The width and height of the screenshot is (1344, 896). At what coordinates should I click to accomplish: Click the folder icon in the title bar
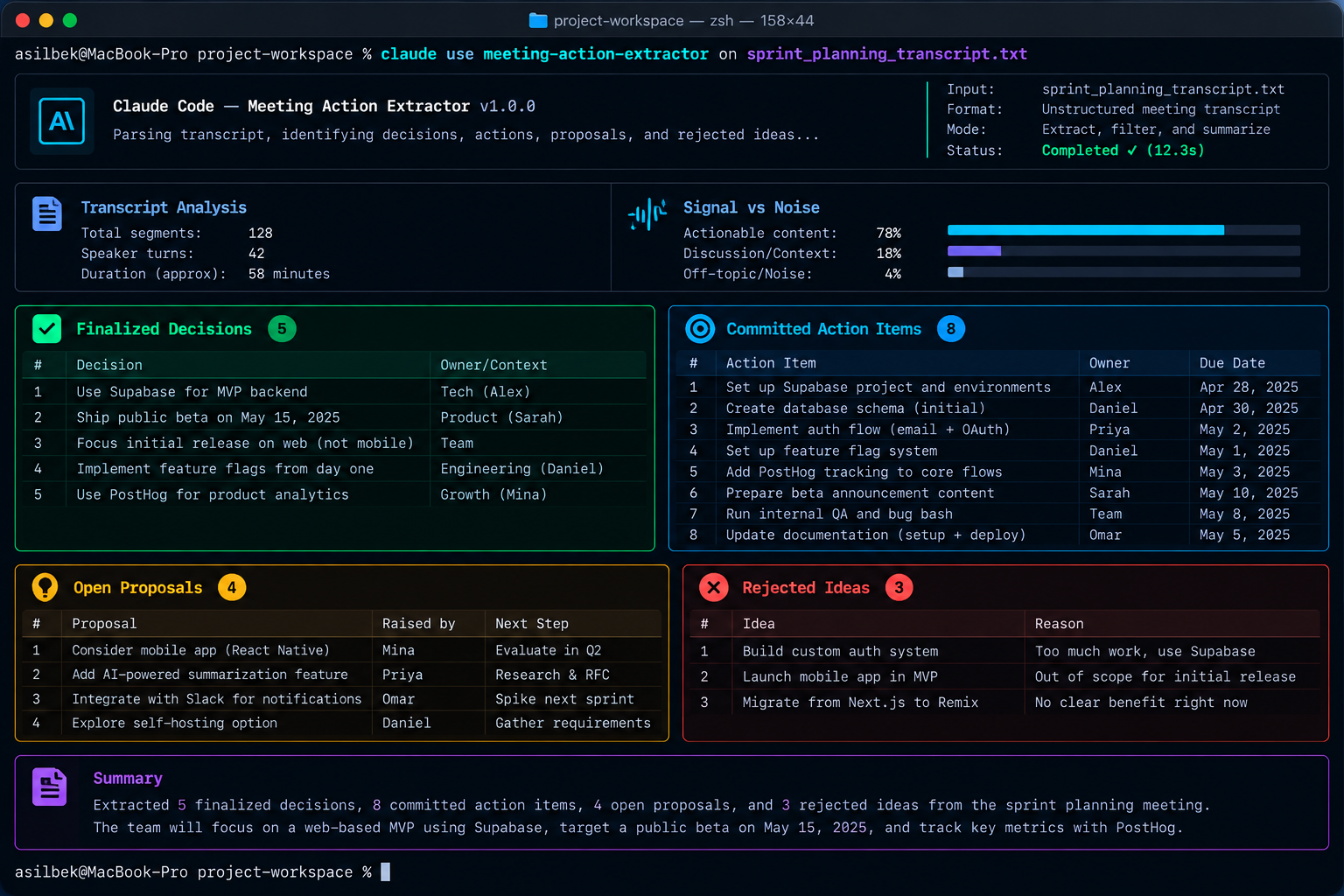538,20
